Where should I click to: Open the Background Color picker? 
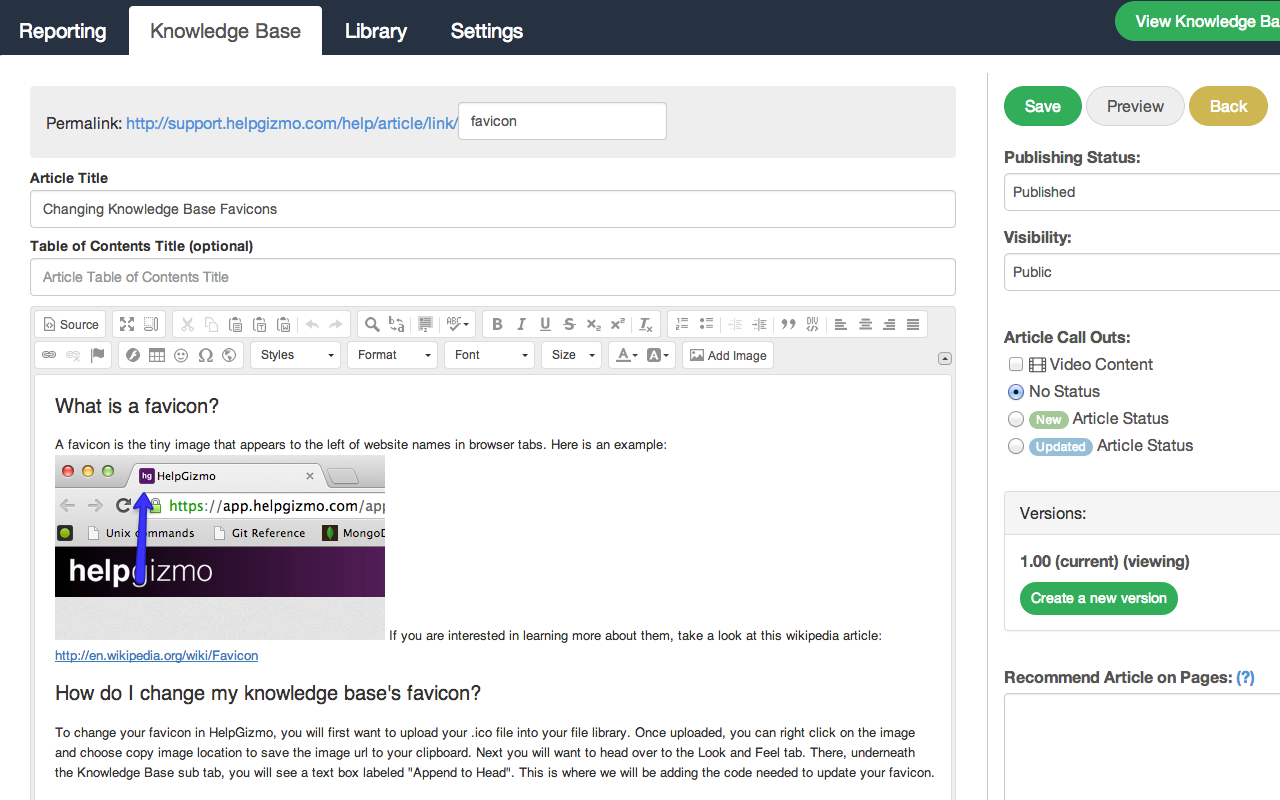[658, 355]
